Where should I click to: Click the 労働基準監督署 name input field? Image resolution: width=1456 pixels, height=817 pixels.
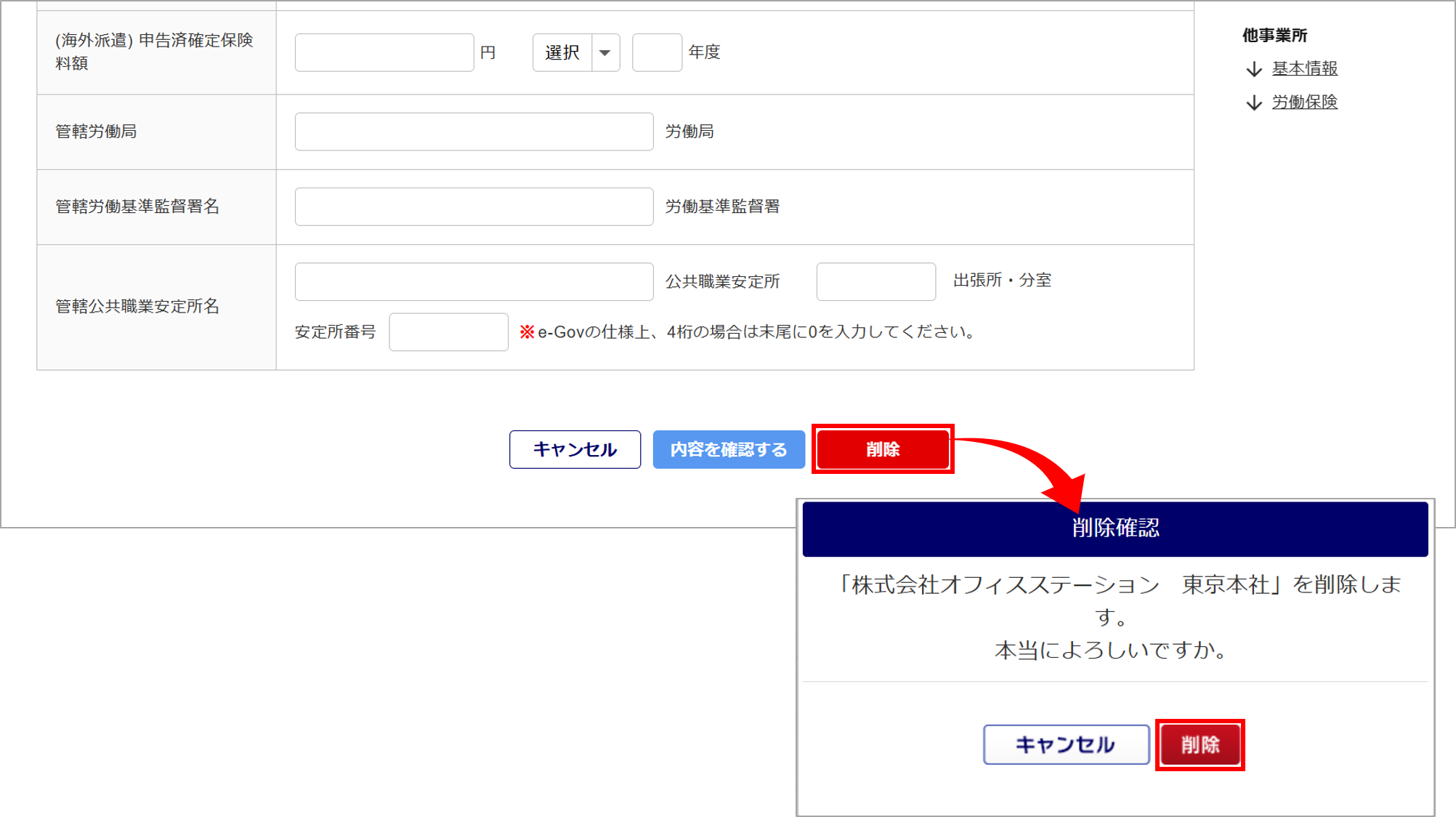474,206
